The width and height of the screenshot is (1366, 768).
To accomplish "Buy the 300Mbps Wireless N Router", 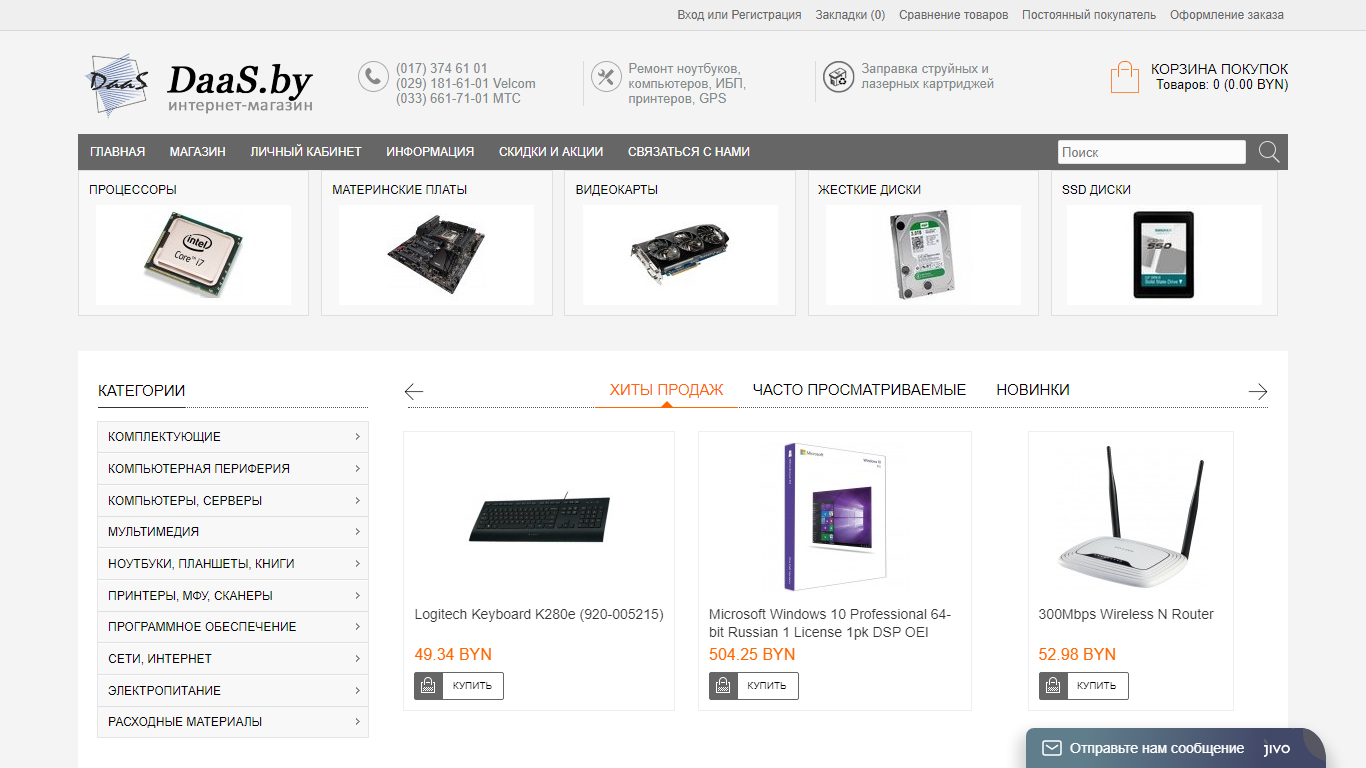I will tap(1084, 686).
